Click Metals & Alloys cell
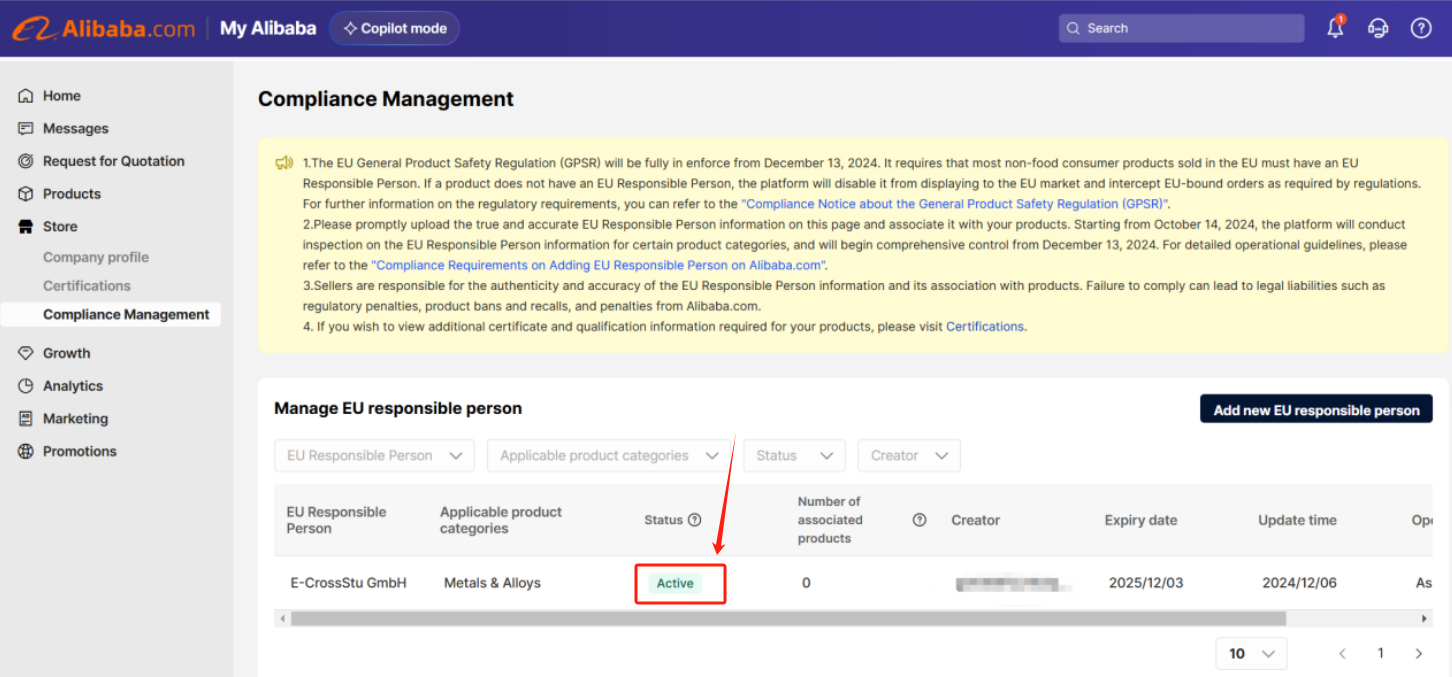This screenshot has height=677, width=1452. coord(492,583)
